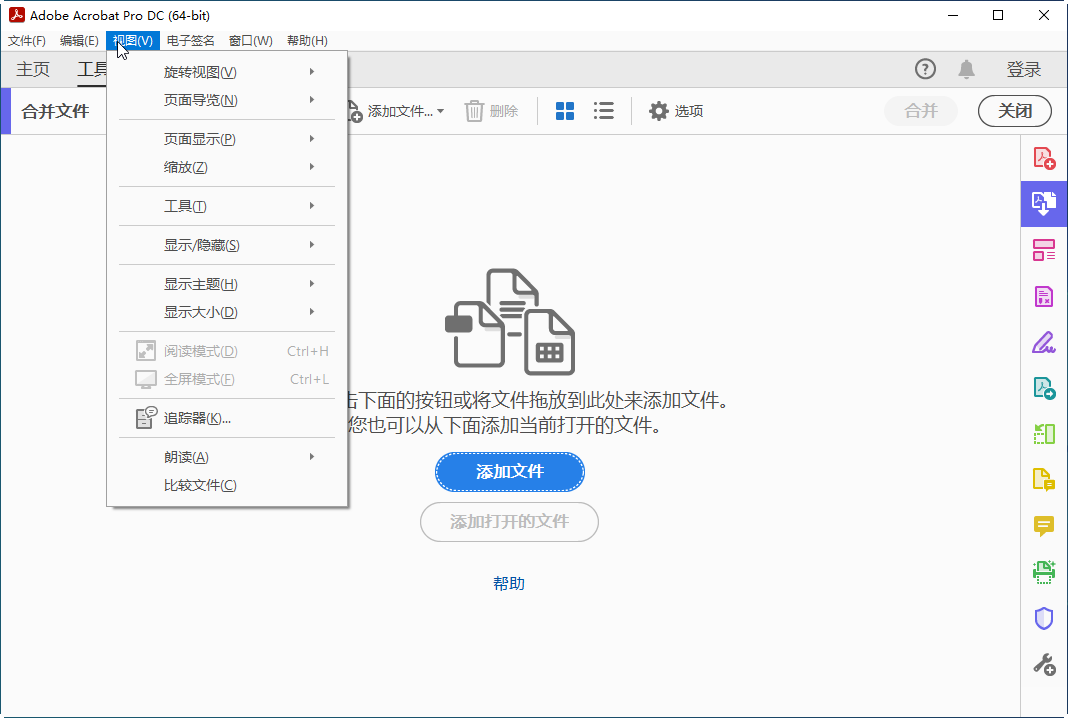Select the purple 填写和签名 pen icon
Viewport: 1068px width, 718px height.
[x=1044, y=342]
